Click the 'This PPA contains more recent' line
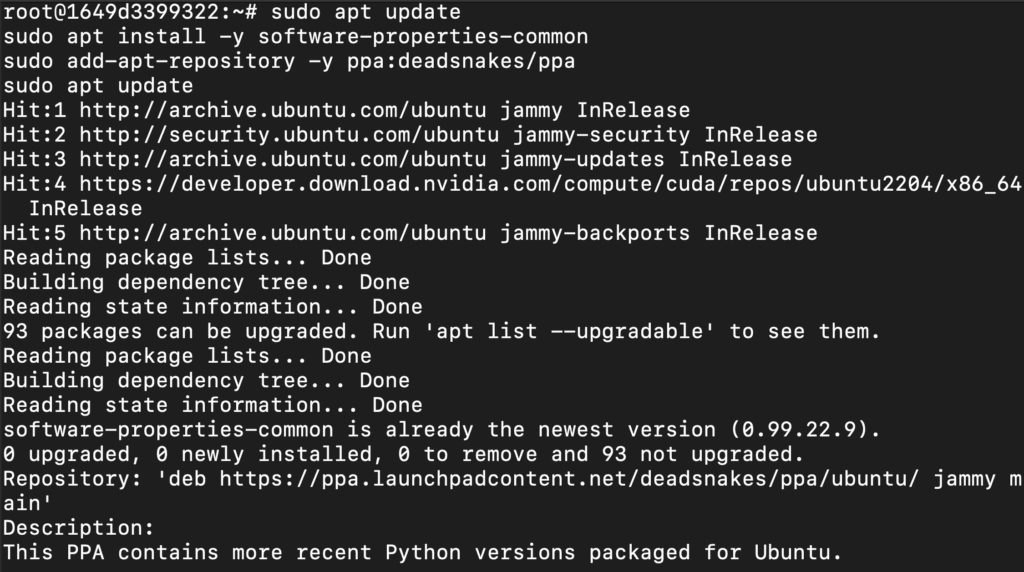1024x572 pixels. [x=422, y=552]
